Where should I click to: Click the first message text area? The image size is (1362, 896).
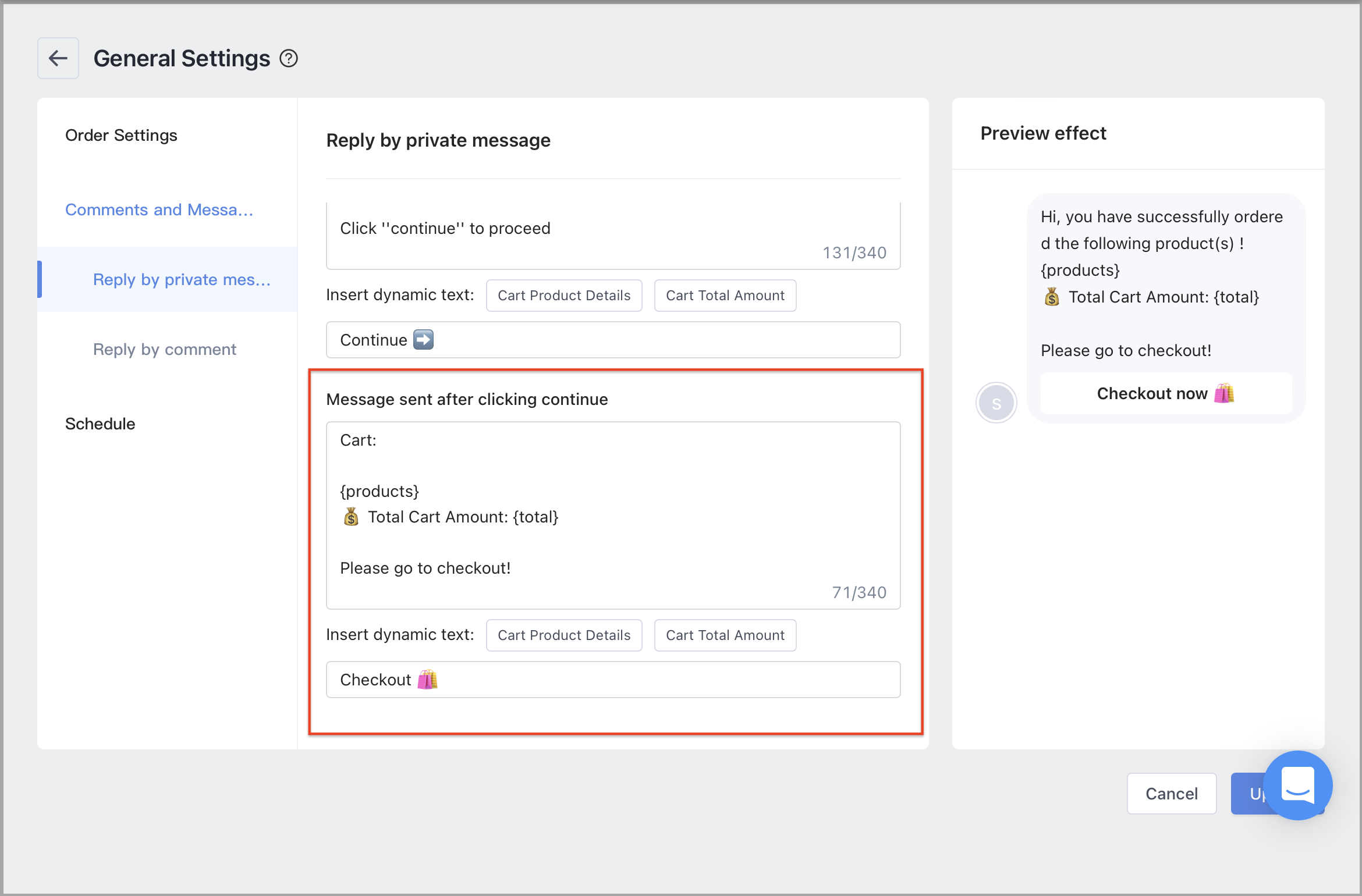coord(613,236)
